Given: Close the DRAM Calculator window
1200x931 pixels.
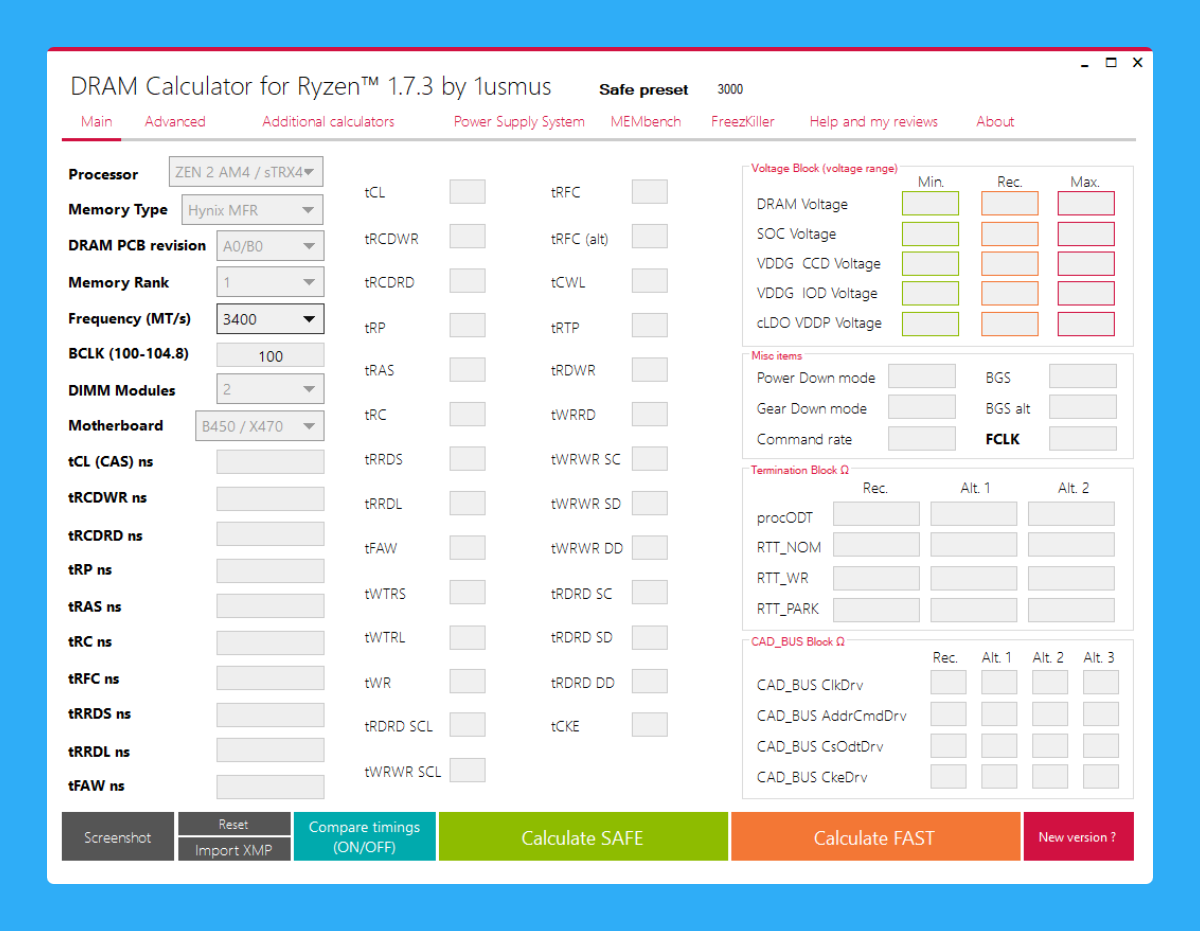Looking at the screenshot, I should (1137, 62).
